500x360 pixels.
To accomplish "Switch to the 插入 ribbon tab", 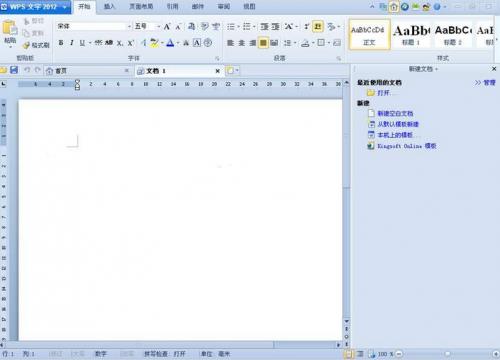I will (x=109, y=6).
